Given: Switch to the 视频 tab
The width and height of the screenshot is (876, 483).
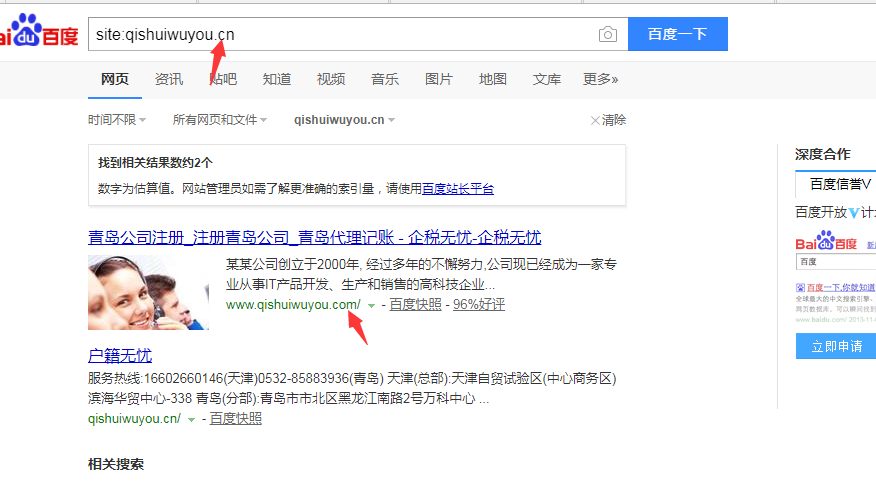Looking at the screenshot, I should 331,79.
